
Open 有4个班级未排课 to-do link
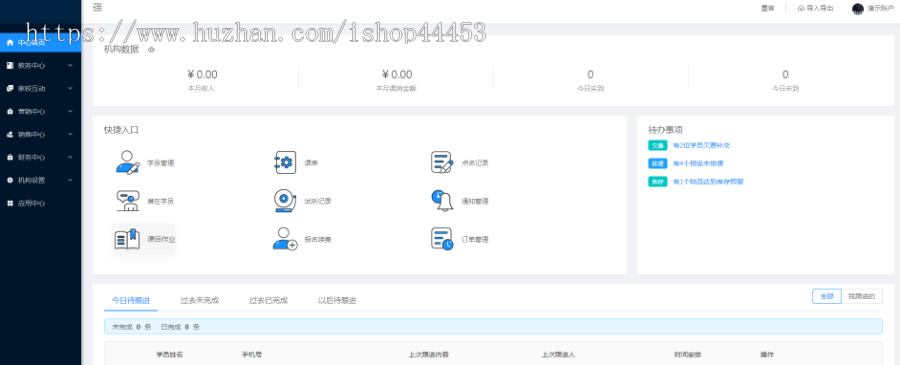[699, 164]
